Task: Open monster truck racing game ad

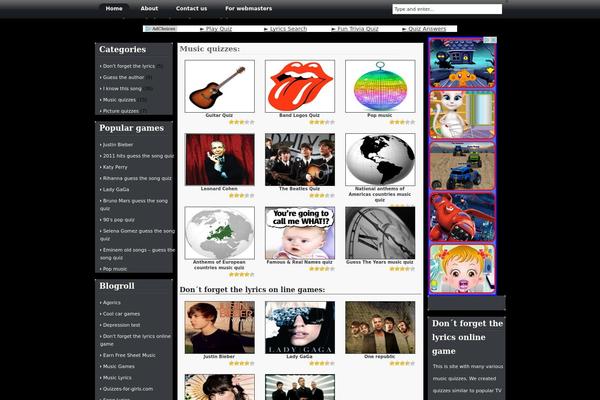Action: tap(462, 166)
